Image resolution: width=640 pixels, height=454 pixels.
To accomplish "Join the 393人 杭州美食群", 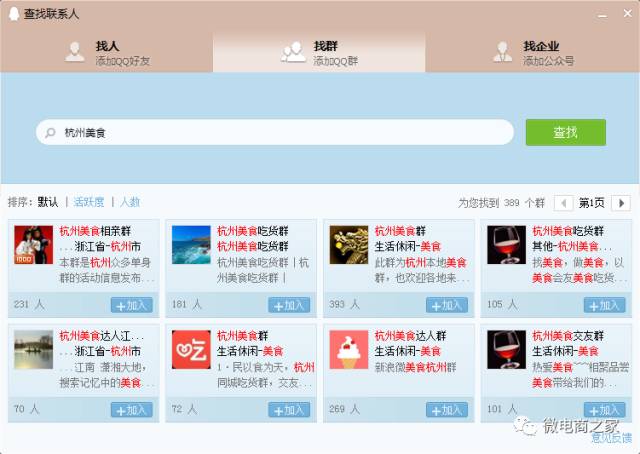I will coord(447,305).
